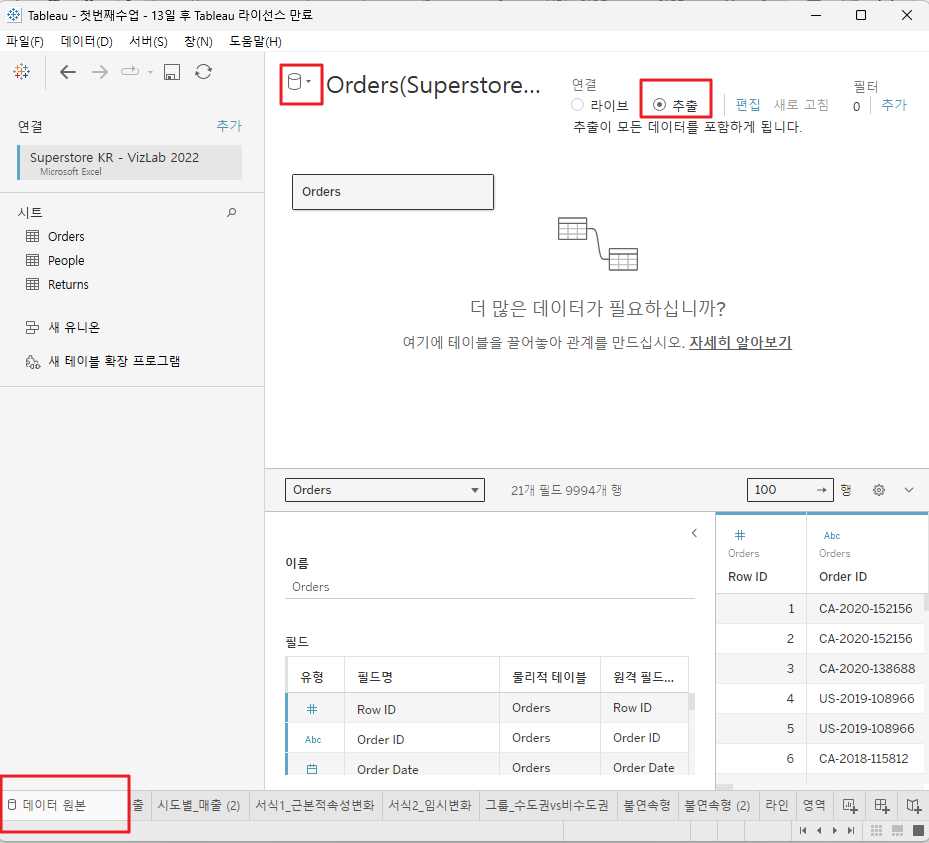Viewport: 929px width, 843px height.
Task: Click Abc type icon above Order ID column
Action: (832, 536)
